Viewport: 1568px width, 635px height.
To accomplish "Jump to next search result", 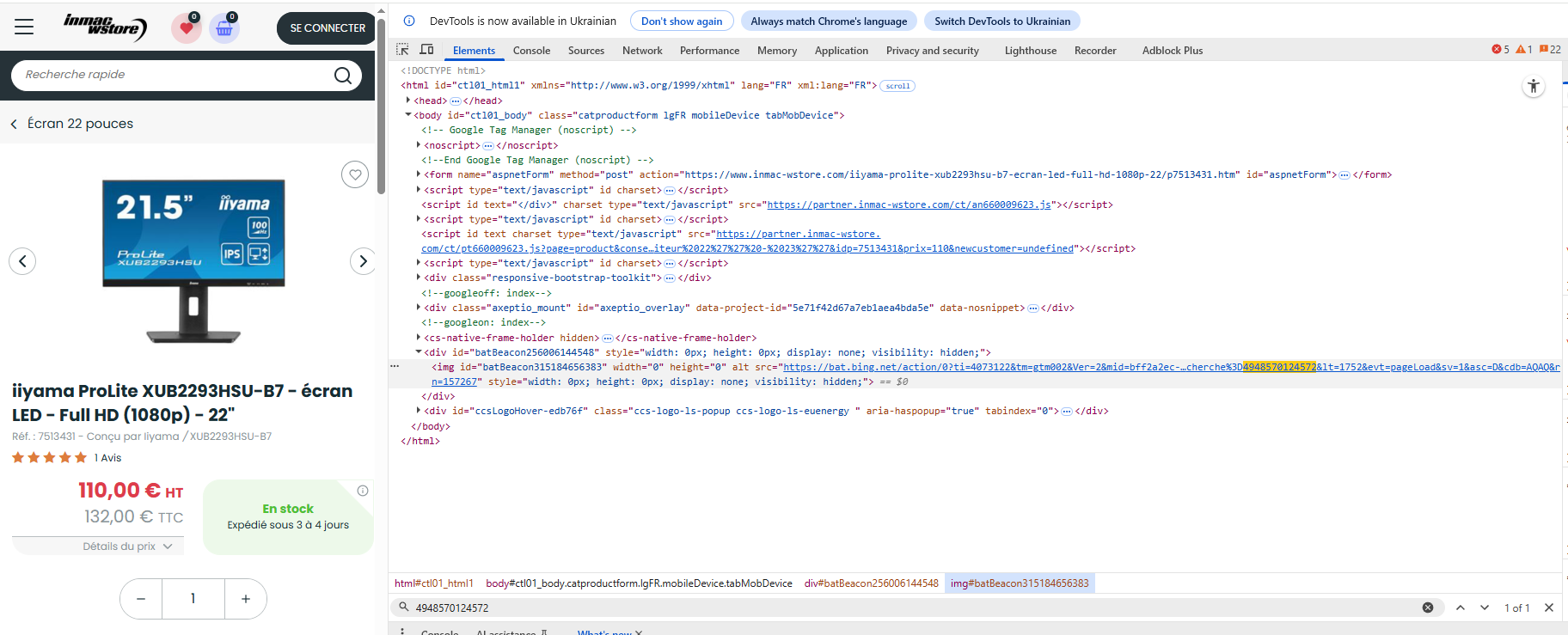I will (1485, 608).
